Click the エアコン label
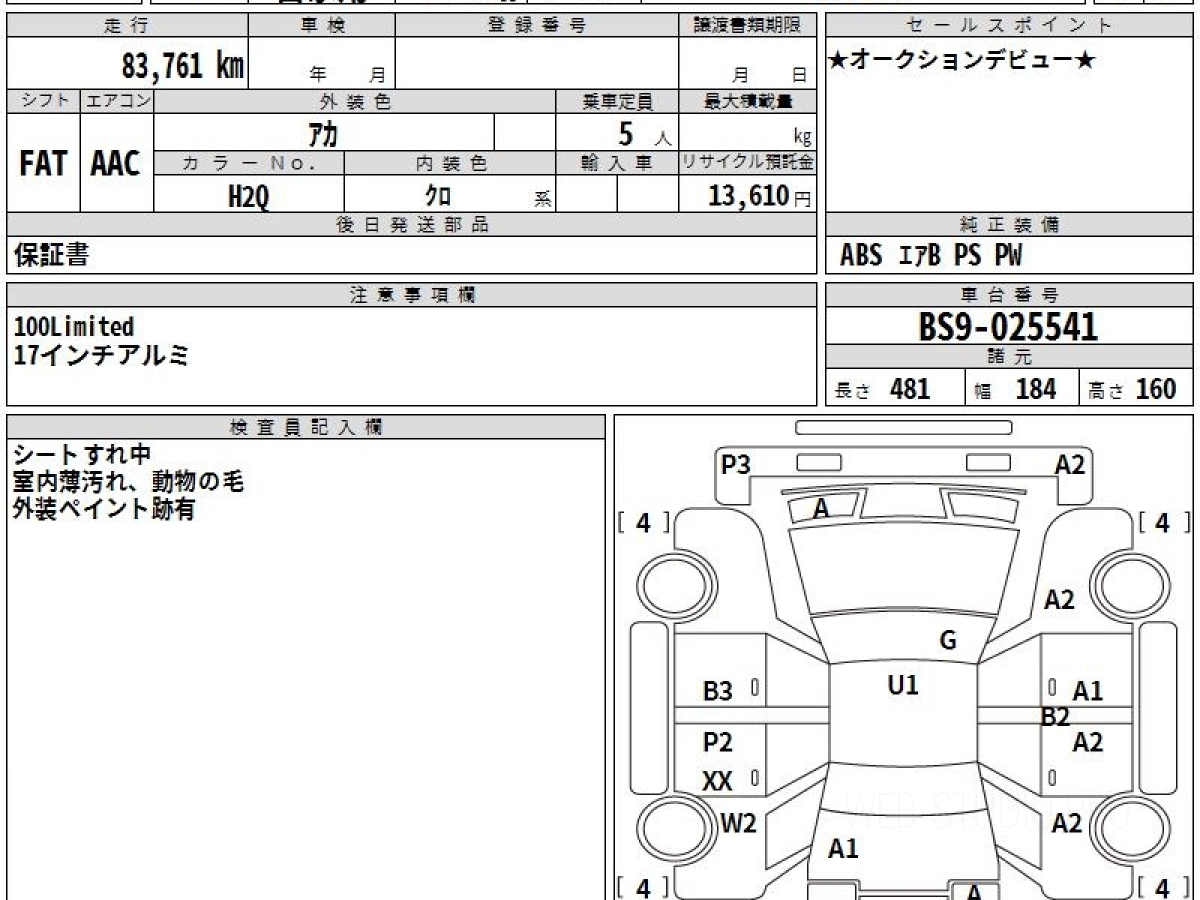 117,101
